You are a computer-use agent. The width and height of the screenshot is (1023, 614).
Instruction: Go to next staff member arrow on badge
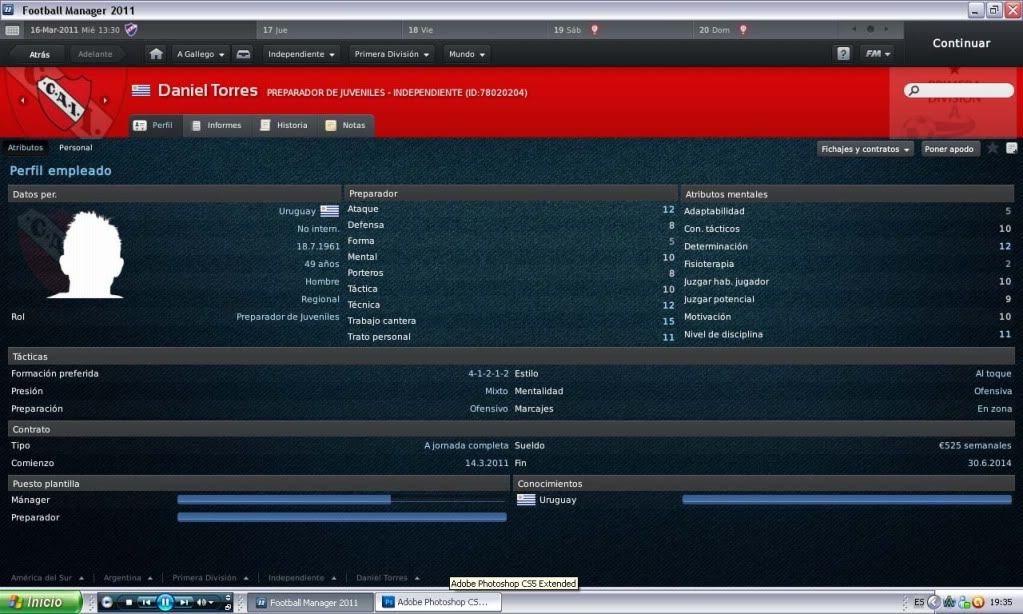[105, 100]
